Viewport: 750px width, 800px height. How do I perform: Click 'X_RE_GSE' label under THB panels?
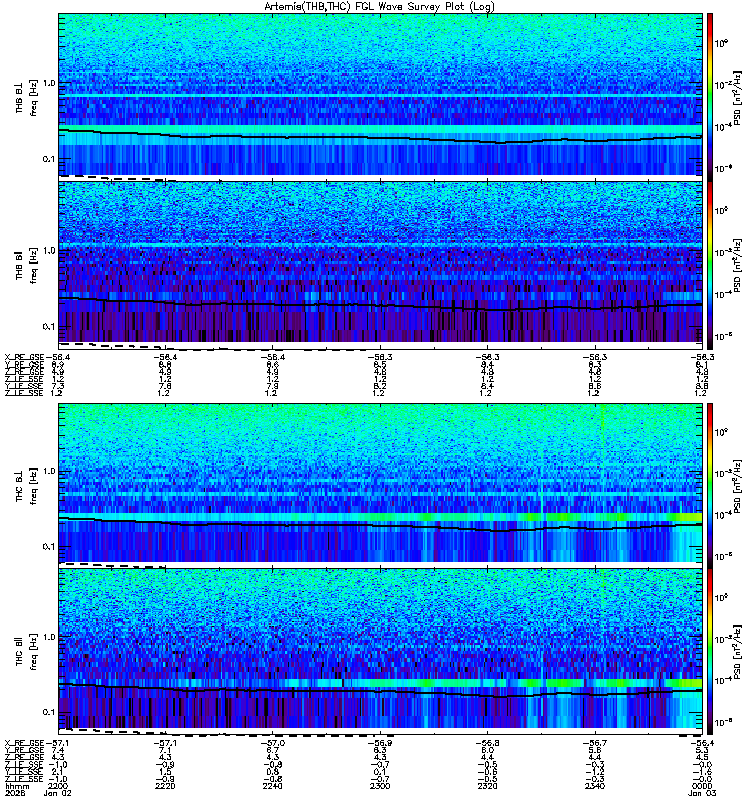pos(24,357)
